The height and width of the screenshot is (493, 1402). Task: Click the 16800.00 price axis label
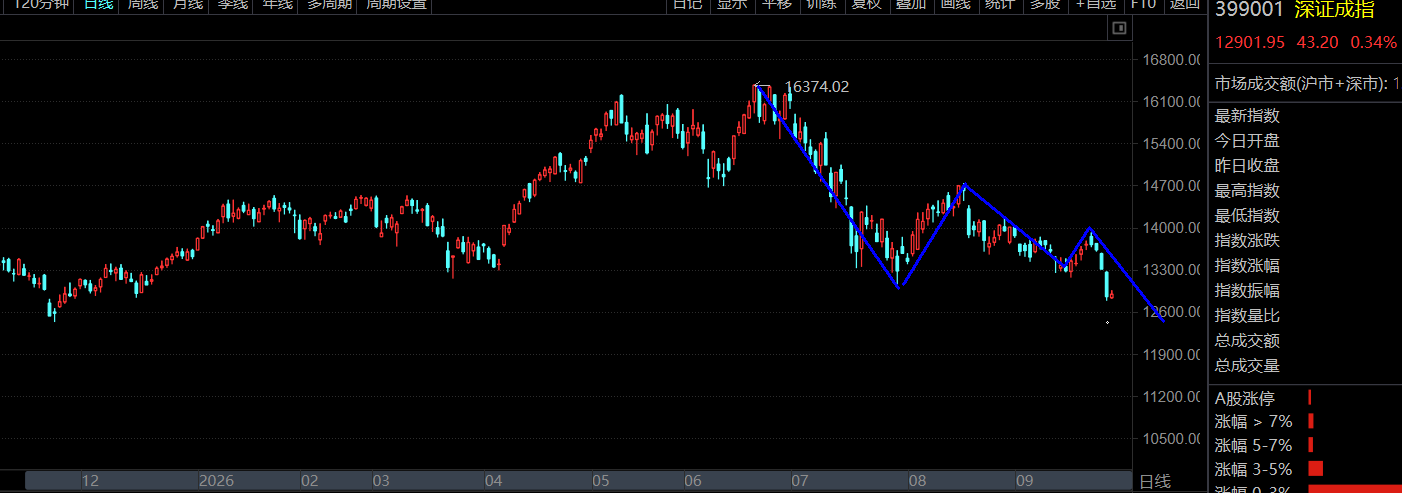click(x=1171, y=60)
